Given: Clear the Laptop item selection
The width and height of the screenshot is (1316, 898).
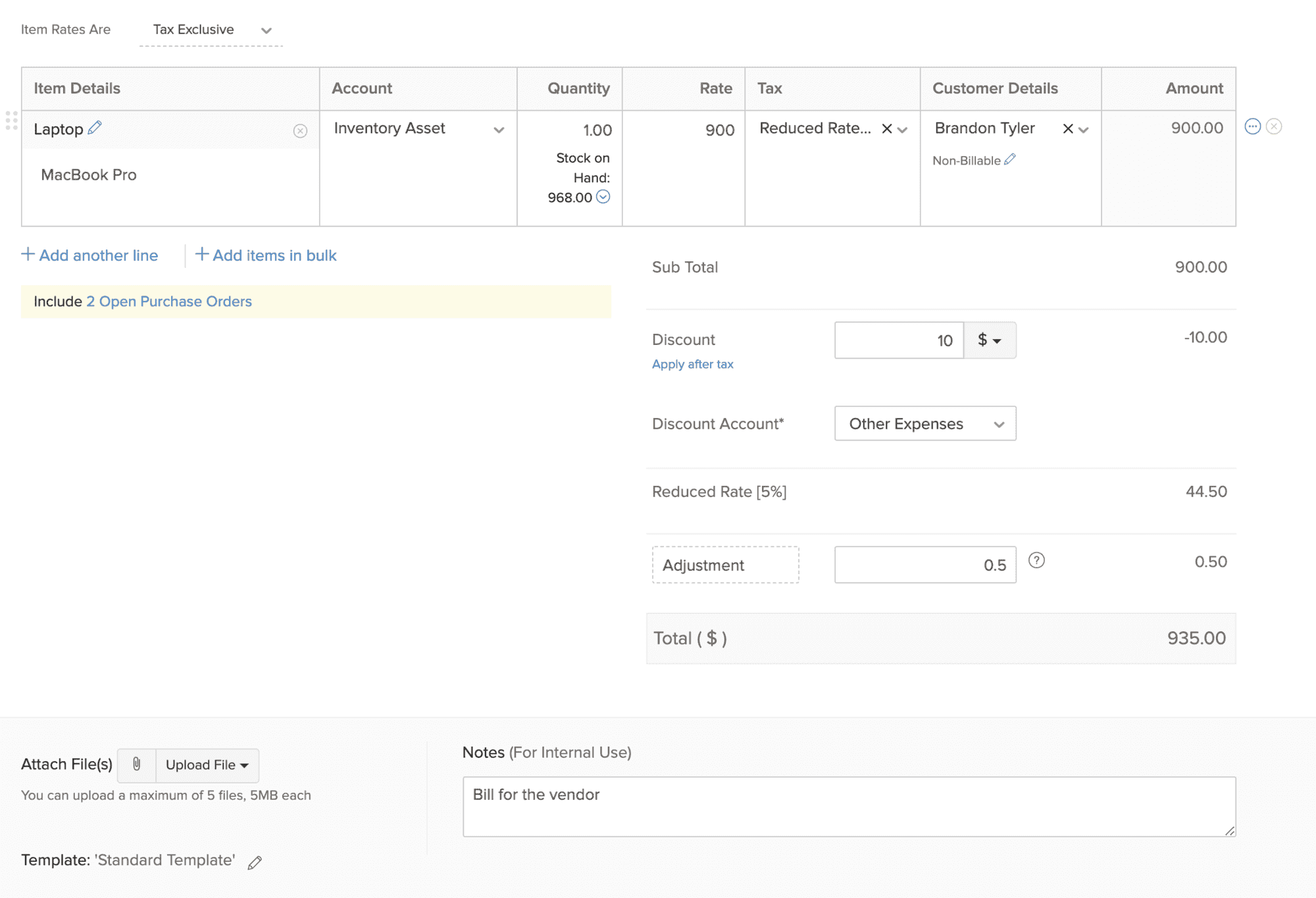Looking at the screenshot, I should coord(300,131).
